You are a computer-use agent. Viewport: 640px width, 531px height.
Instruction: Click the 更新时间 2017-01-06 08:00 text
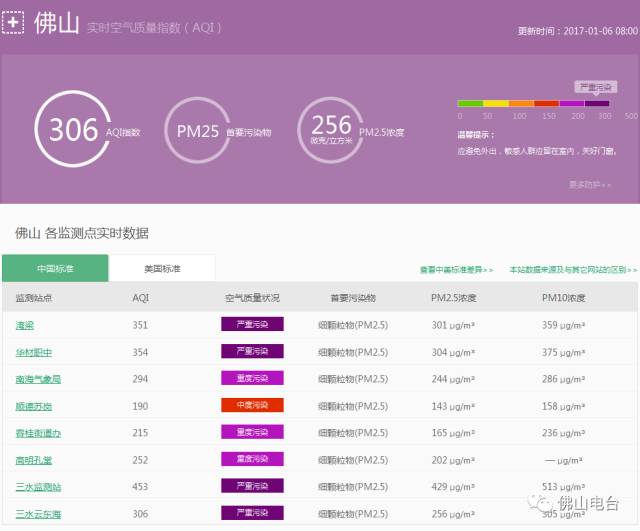(578, 31)
